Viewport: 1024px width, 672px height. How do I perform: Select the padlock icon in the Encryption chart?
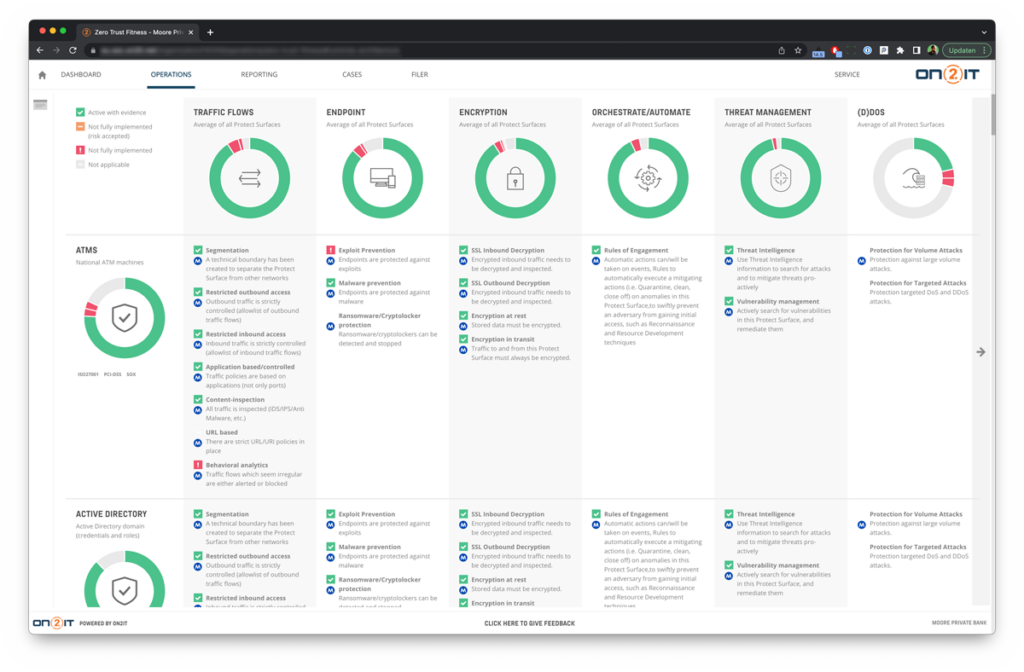[514, 178]
